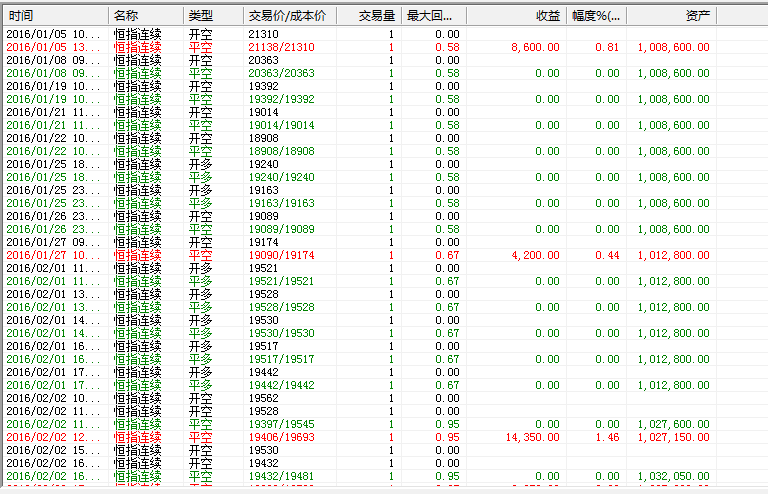Click the percentage value 0.81
Image resolution: width=768 pixels, height=494 pixels.
pos(607,47)
